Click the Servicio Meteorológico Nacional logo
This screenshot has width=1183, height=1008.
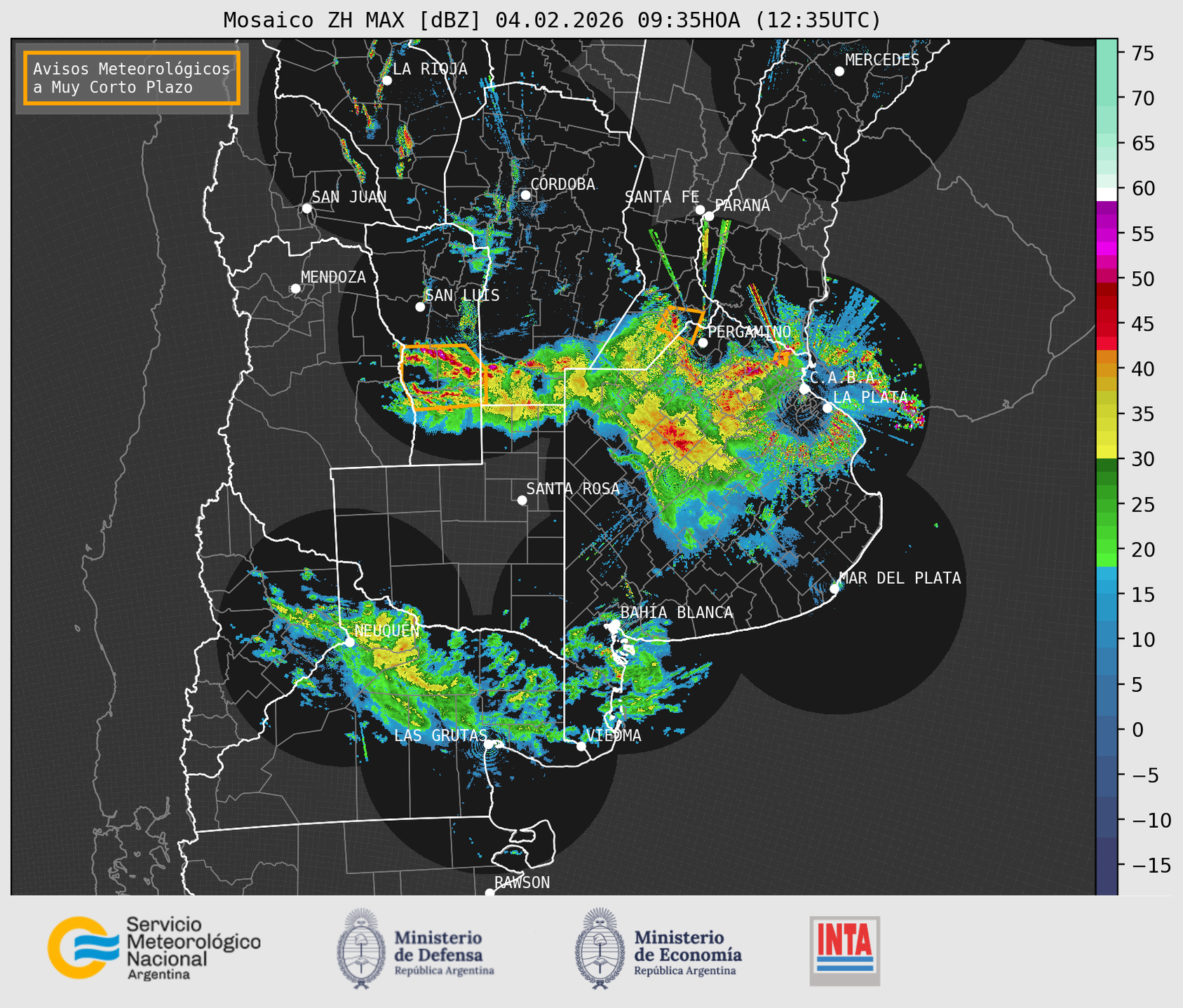154,948
